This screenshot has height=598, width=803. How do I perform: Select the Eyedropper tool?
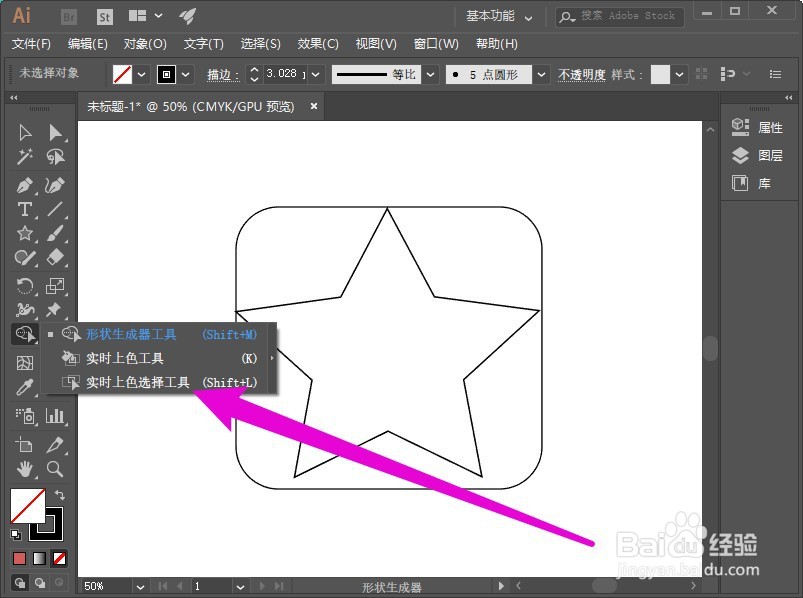25,387
